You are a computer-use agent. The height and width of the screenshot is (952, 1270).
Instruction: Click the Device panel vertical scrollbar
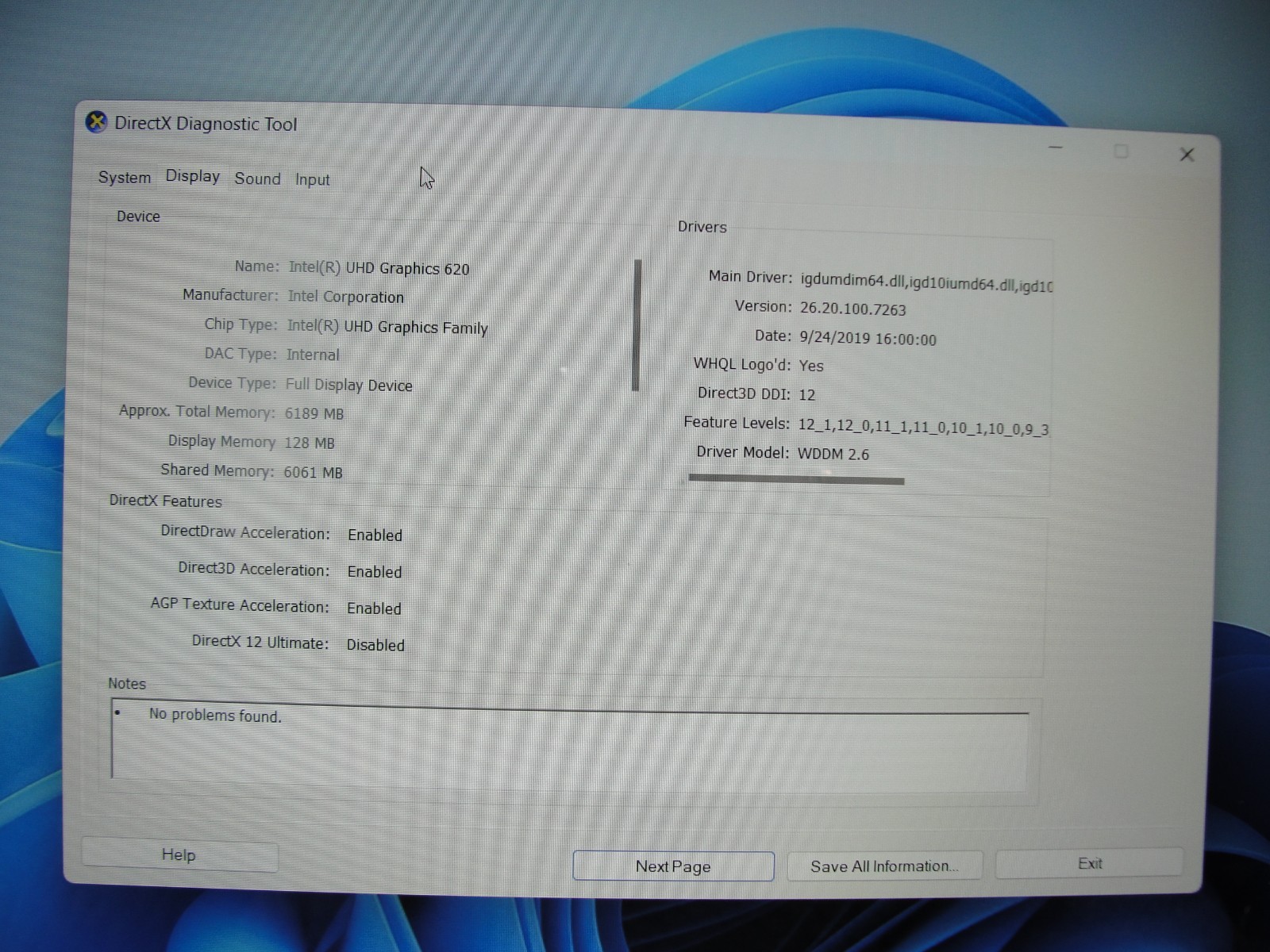point(636,325)
